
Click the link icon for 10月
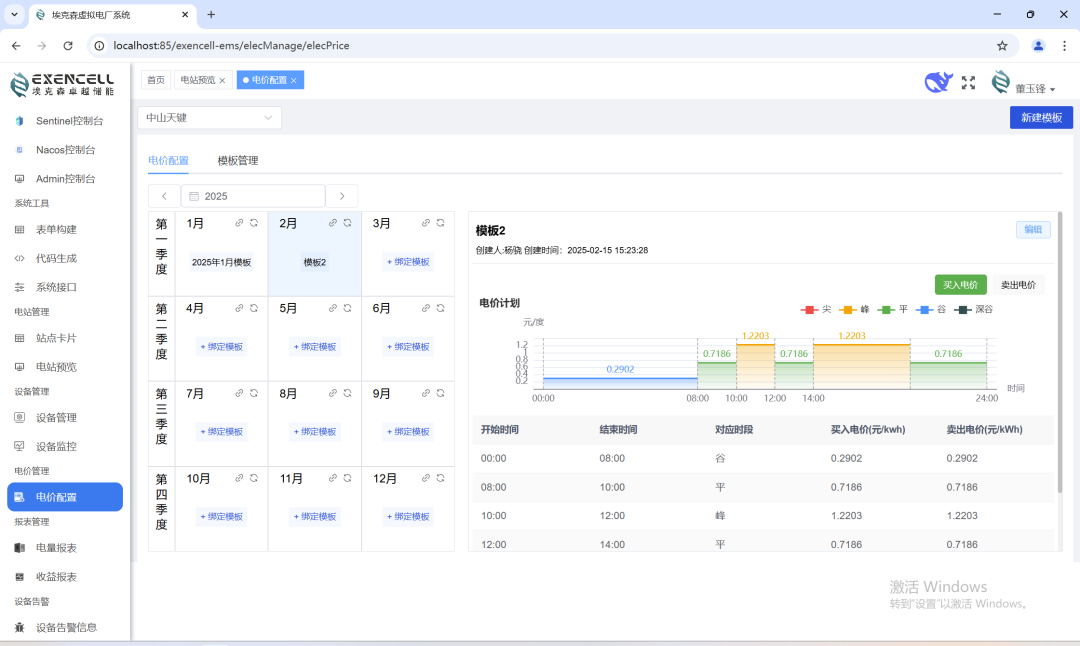click(x=239, y=478)
